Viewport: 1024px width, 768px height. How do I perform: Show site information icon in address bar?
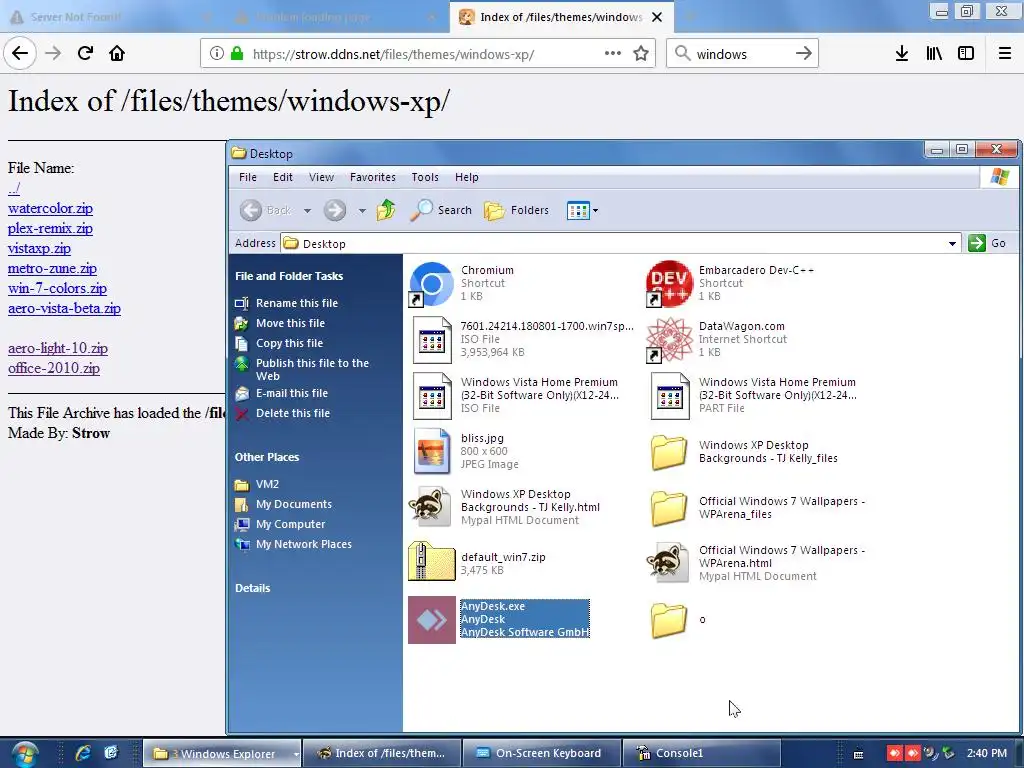tap(217, 54)
